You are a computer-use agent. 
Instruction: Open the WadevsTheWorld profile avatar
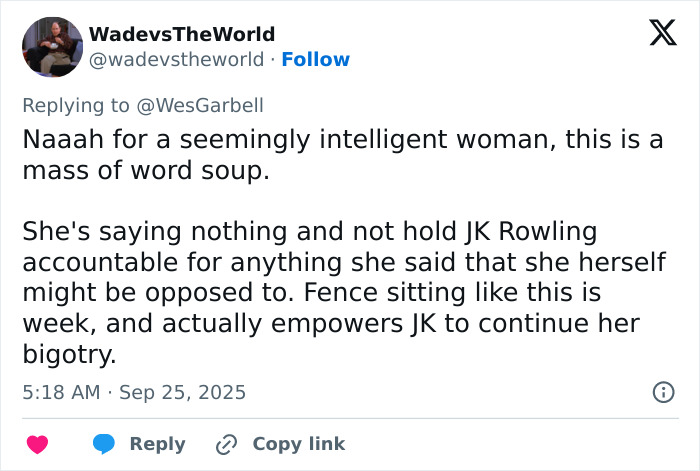pyautogui.click(x=52, y=47)
